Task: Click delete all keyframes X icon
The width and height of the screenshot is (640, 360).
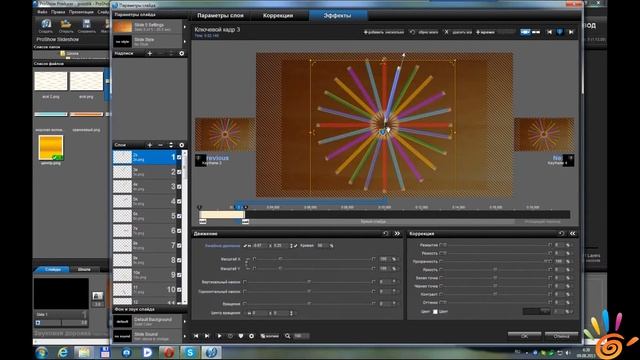Action: tap(447, 32)
